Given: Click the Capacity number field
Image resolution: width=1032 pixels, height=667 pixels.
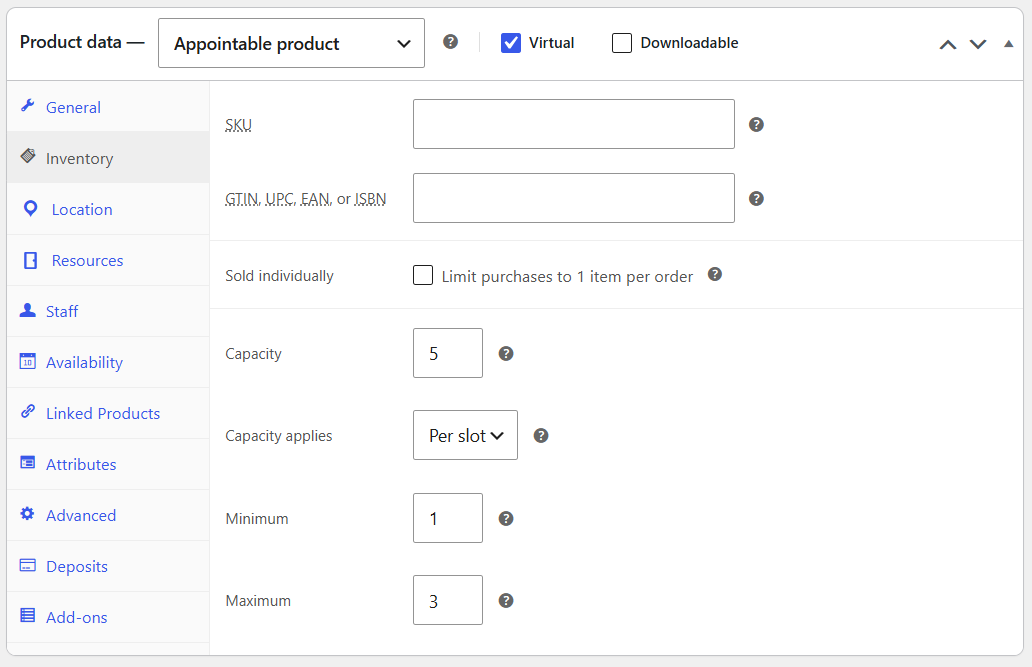Looking at the screenshot, I should click(x=448, y=353).
